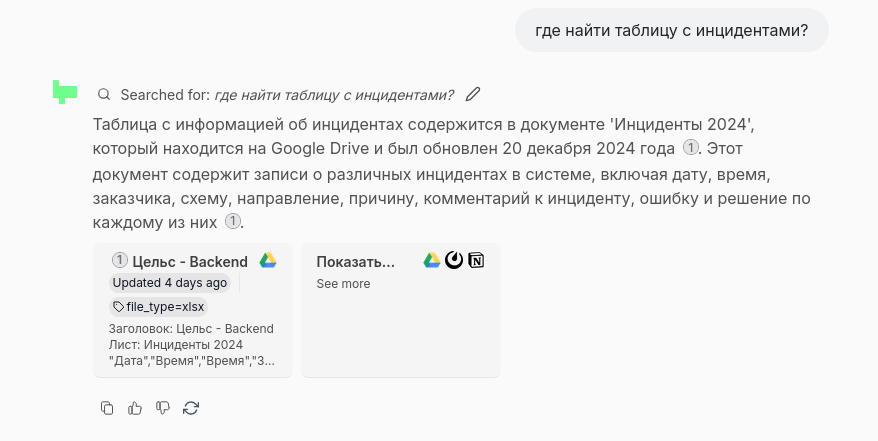Click the magnifier icon beside Searched for

pos(104,94)
